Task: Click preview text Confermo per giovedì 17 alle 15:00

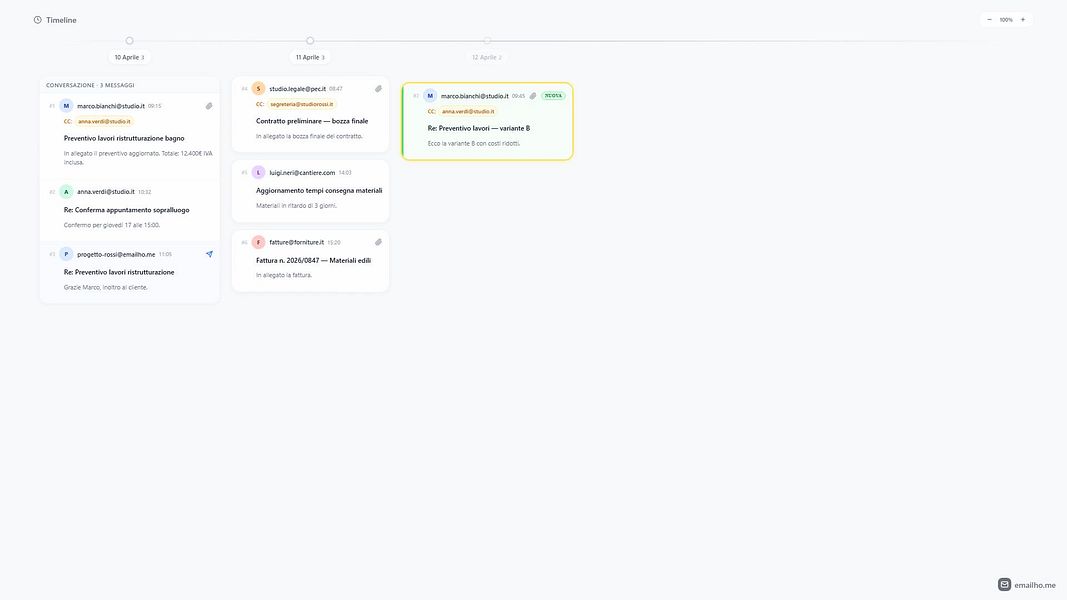Action: coord(112,225)
